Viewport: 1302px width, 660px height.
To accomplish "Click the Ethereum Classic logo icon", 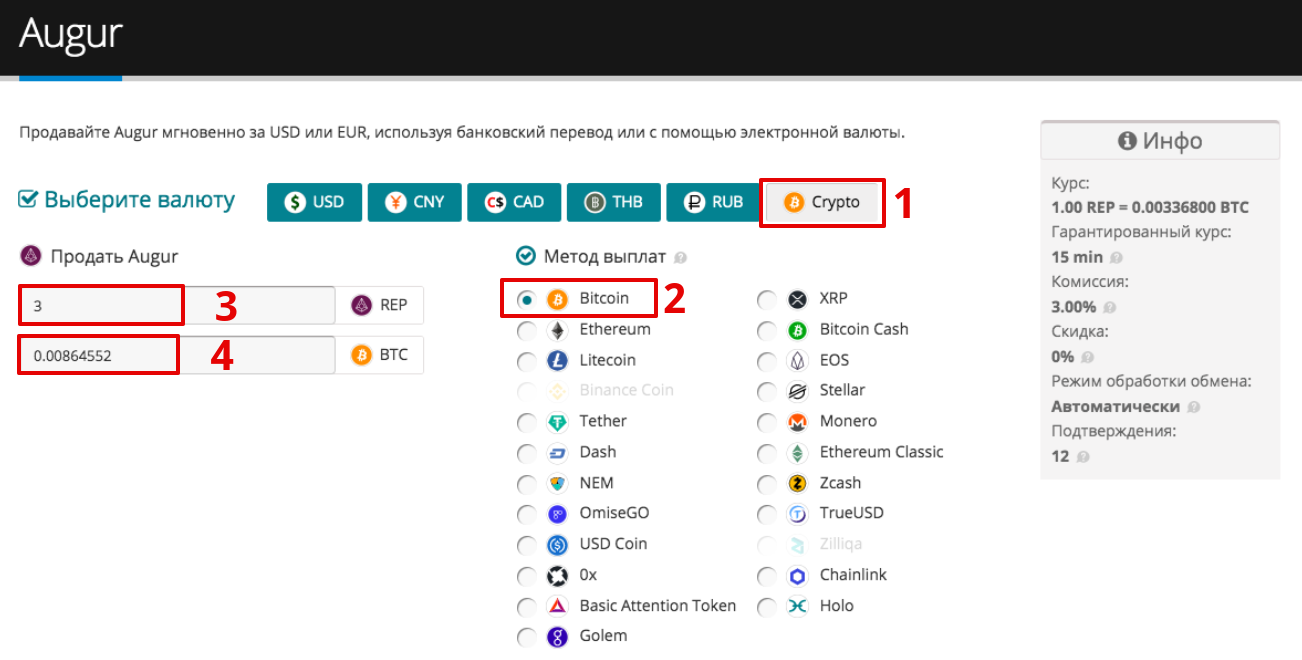I will [x=797, y=453].
